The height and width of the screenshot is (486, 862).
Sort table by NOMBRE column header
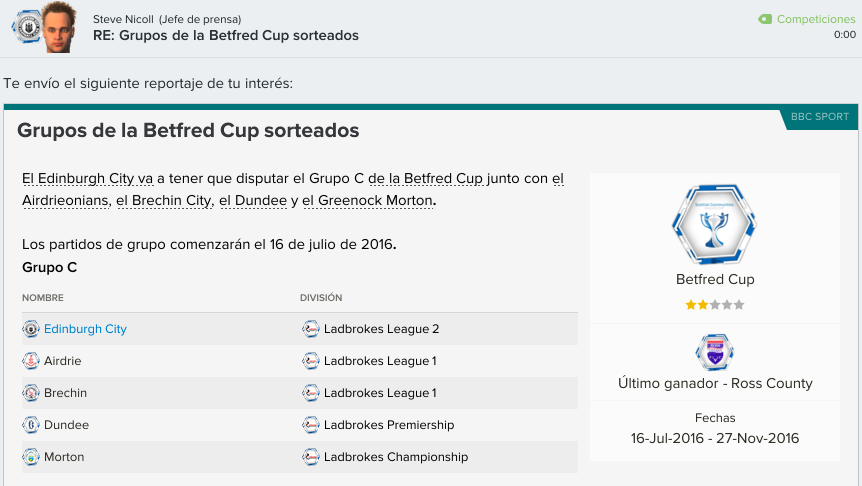(43, 297)
